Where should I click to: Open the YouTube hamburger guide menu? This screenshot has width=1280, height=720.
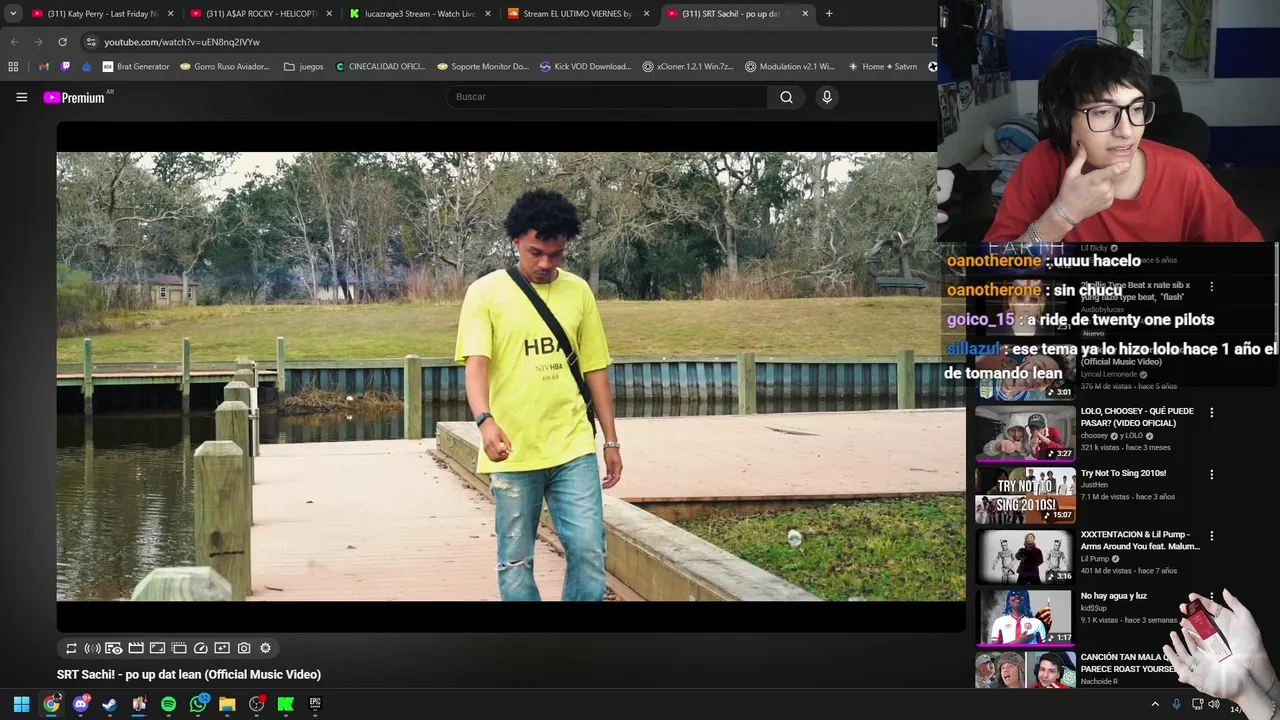click(21, 97)
